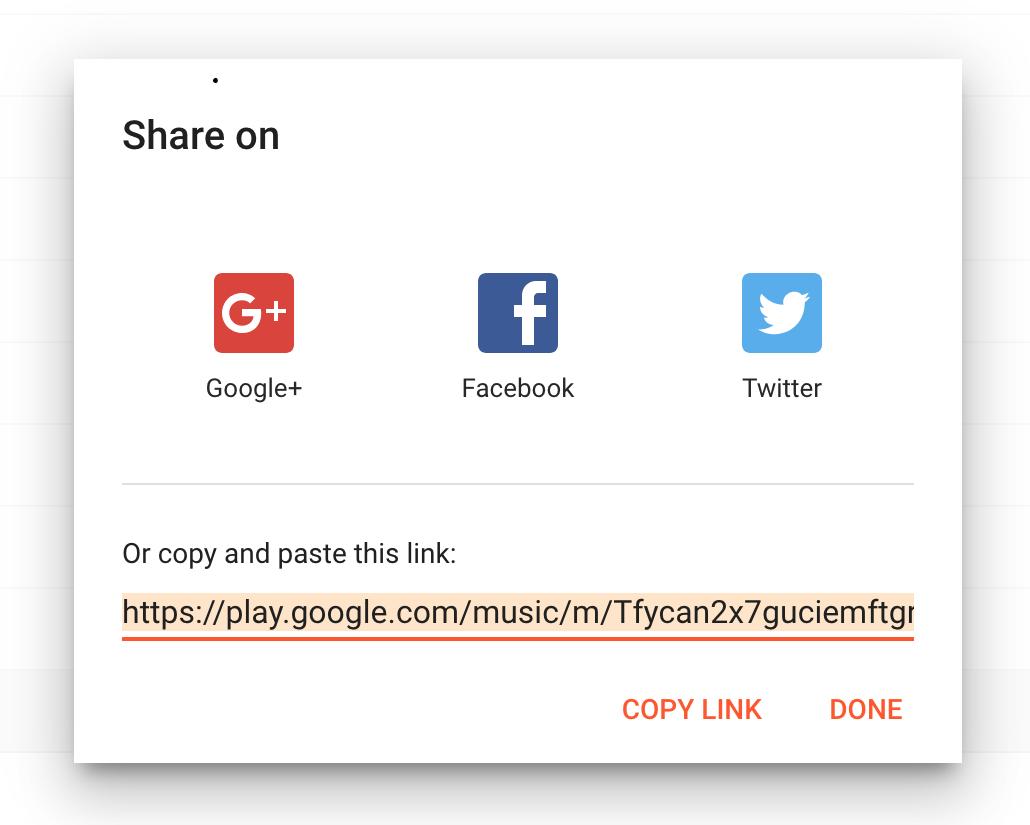Screen dimensions: 1030x825
Task: Select the Google+ text label
Action: (x=254, y=388)
